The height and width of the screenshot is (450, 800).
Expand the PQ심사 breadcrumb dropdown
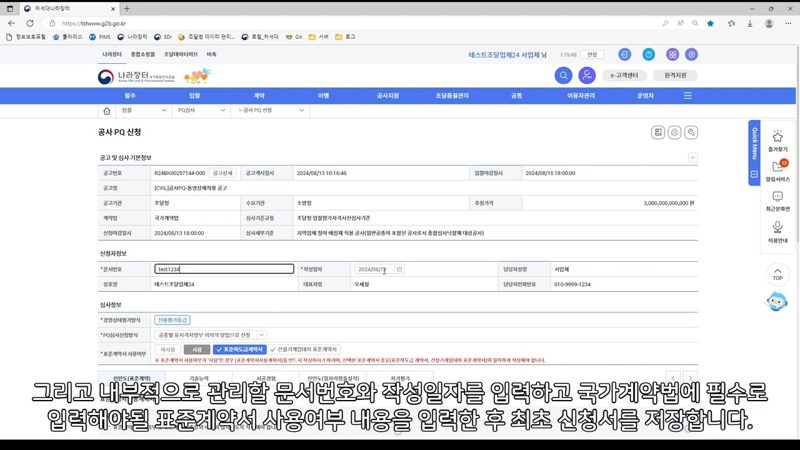(201, 110)
